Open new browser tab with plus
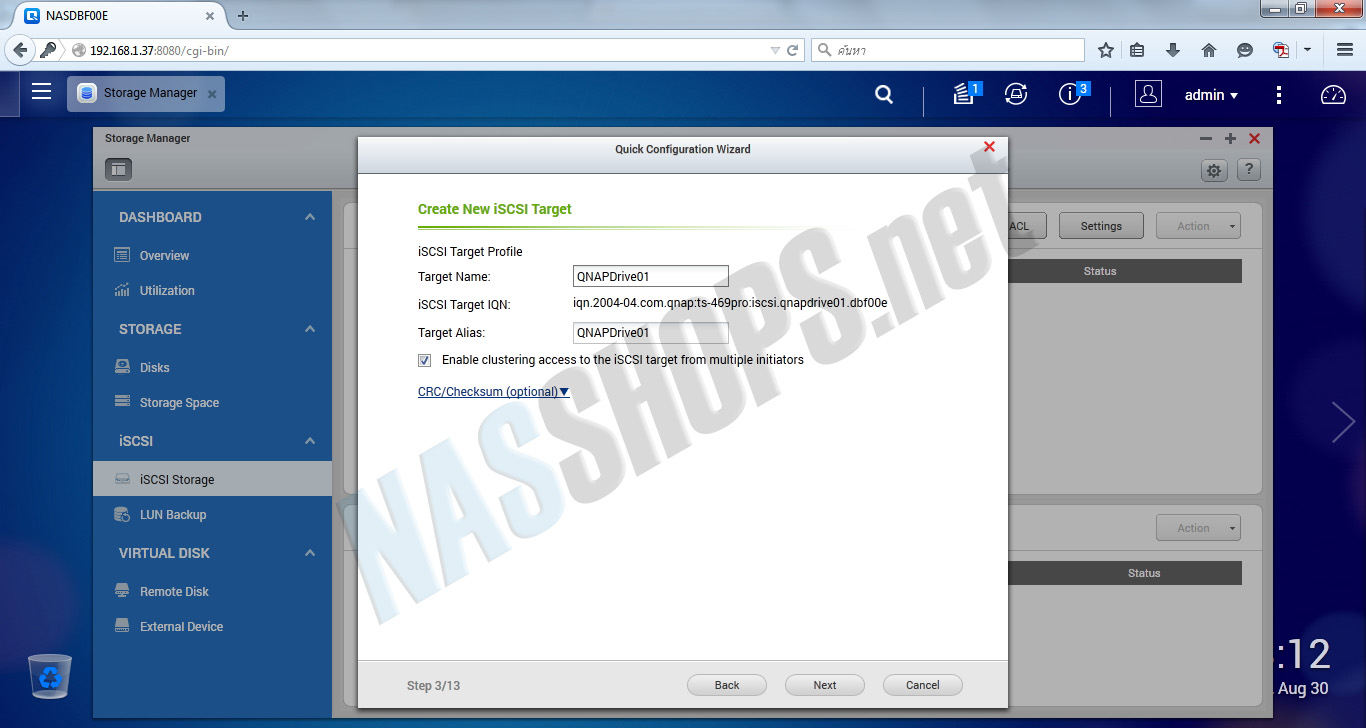Image resolution: width=1366 pixels, height=728 pixels. (243, 16)
